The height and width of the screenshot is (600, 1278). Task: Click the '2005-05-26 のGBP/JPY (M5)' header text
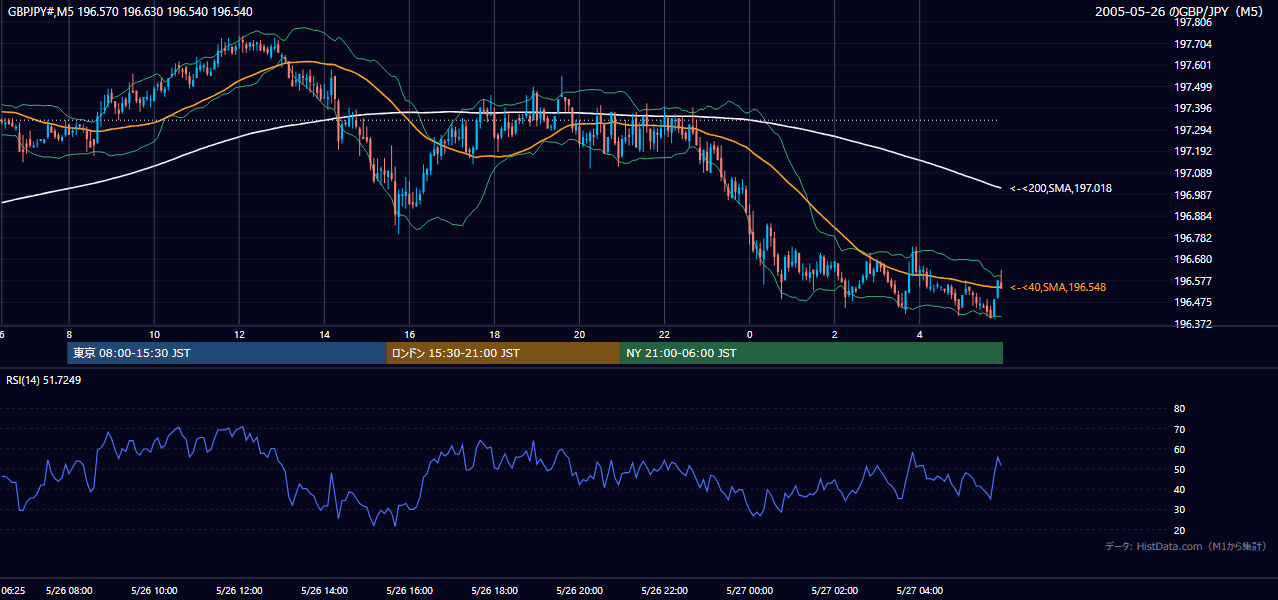[1181, 11]
